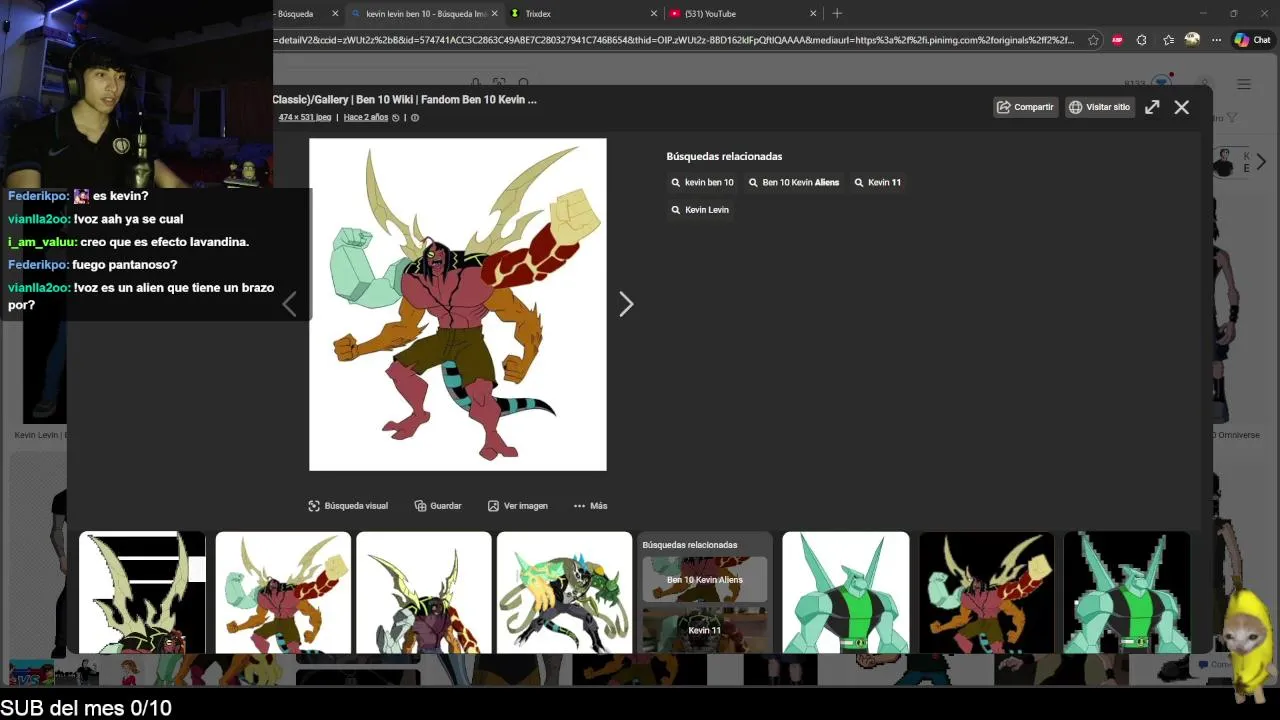This screenshot has width=1280, height=720.
Task: Search related term kevin ben 10
Action: tap(702, 183)
